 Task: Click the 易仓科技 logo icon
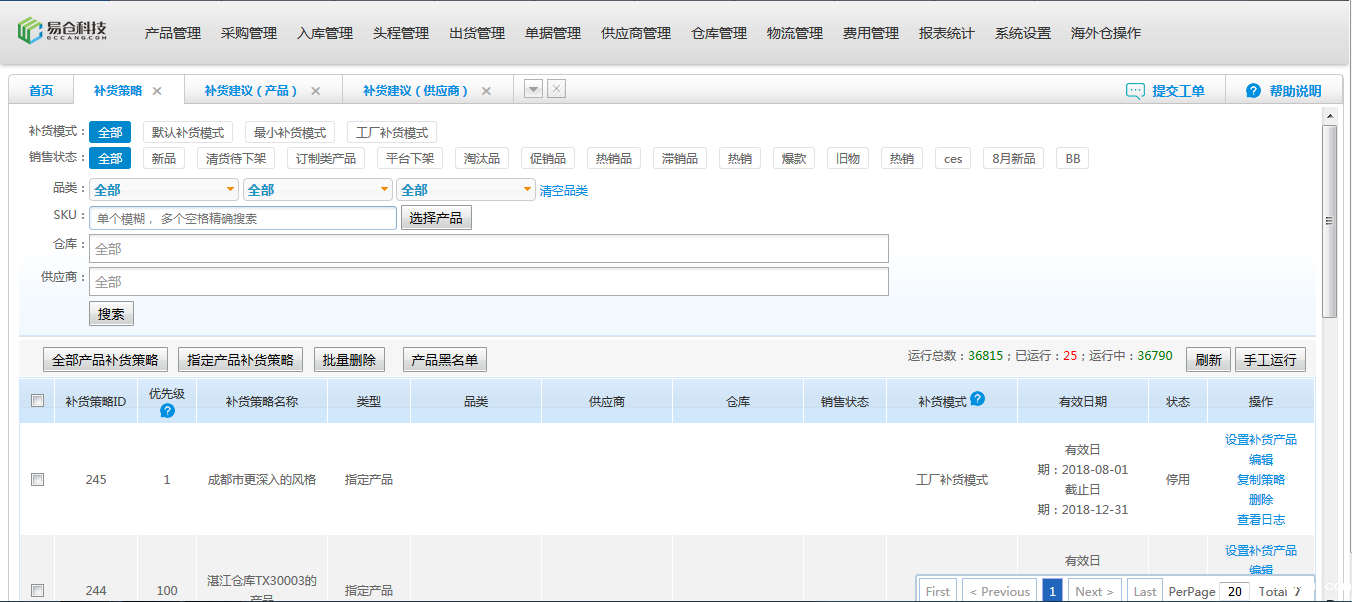[30, 31]
